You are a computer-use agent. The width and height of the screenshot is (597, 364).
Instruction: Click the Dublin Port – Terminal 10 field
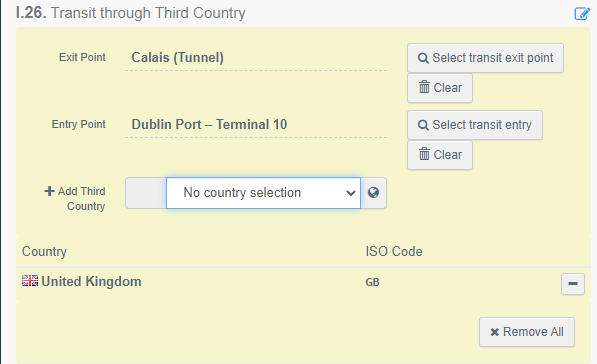point(256,125)
